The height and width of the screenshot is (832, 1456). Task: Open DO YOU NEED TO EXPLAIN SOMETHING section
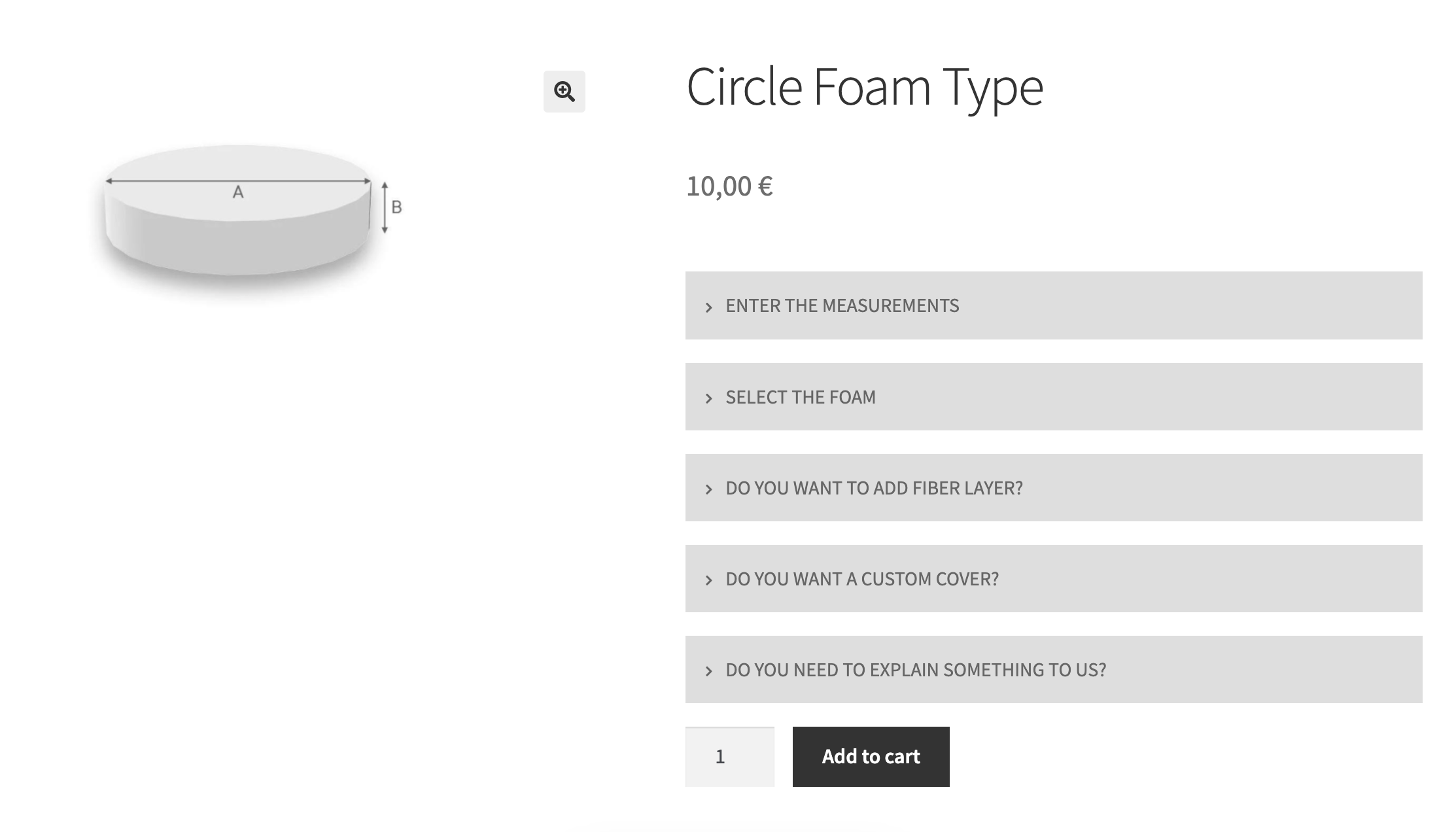(1054, 669)
